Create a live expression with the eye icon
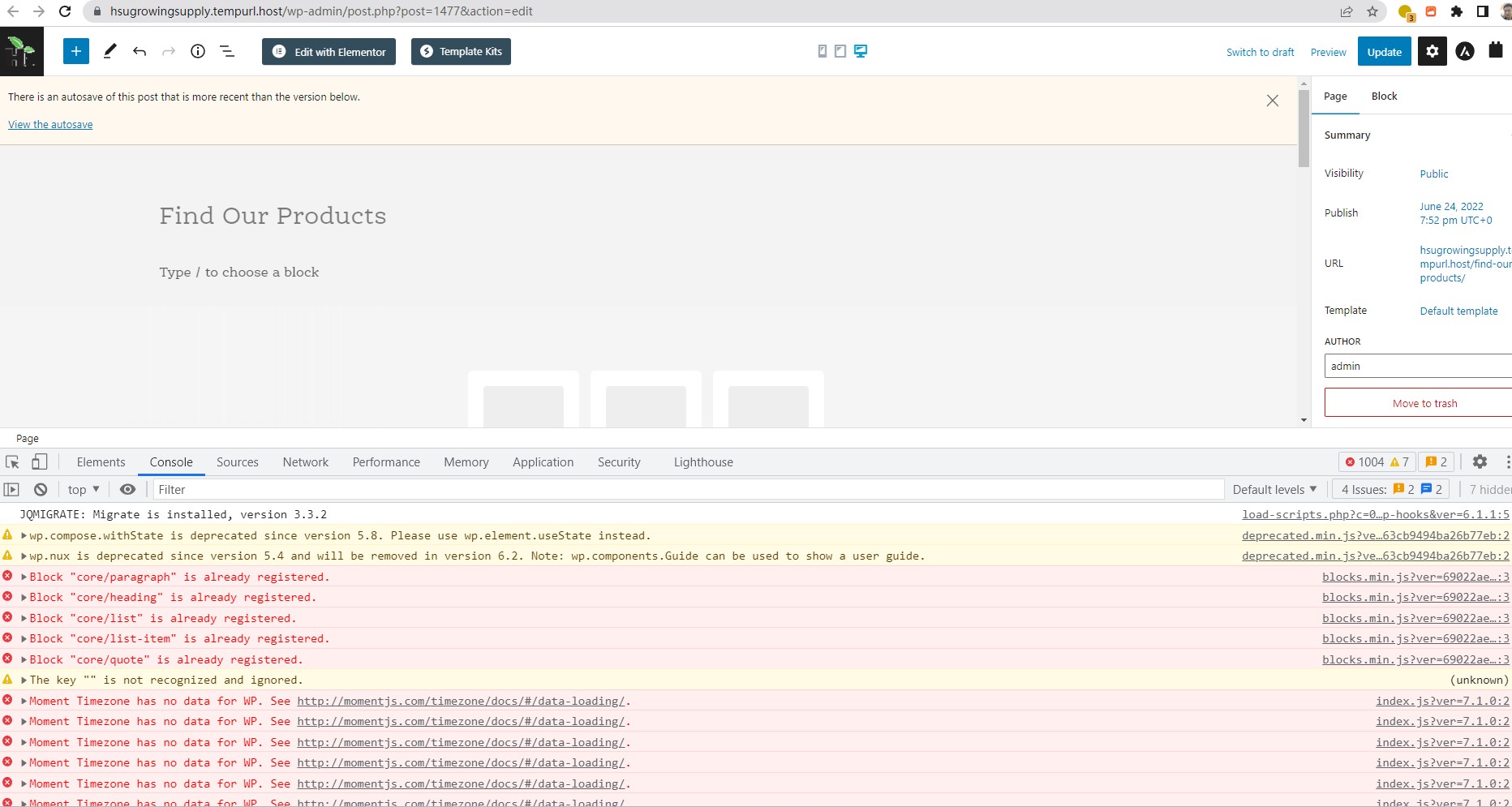Image resolution: width=1512 pixels, height=807 pixels. pyautogui.click(x=127, y=489)
